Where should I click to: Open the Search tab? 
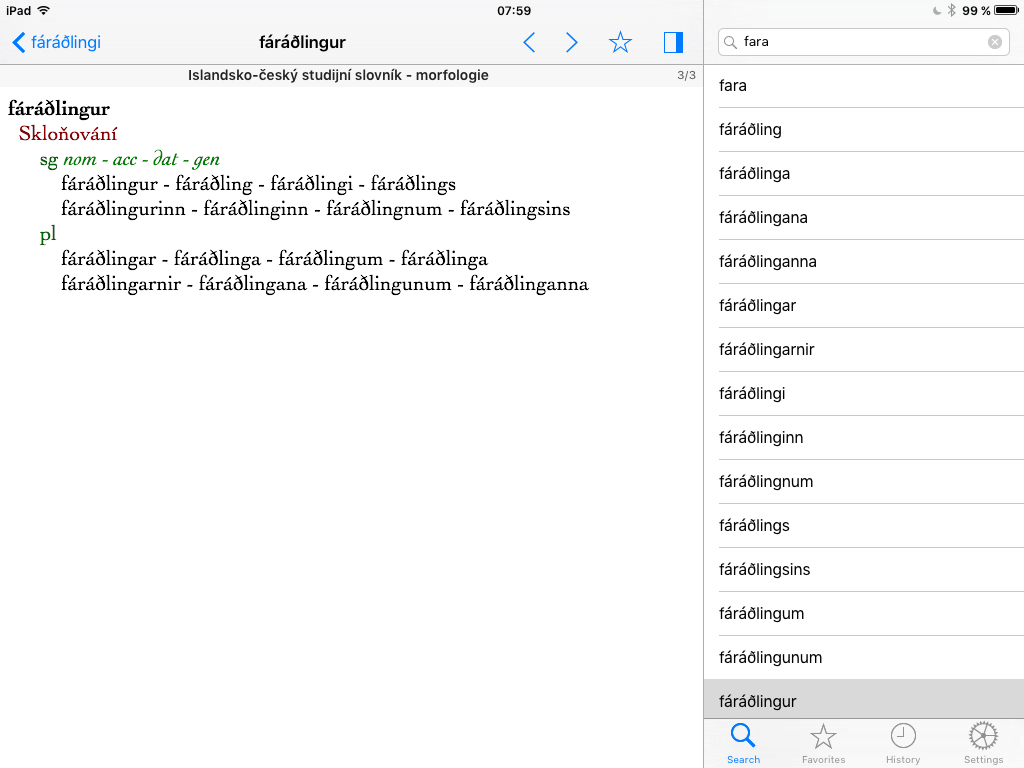(743, 744)
